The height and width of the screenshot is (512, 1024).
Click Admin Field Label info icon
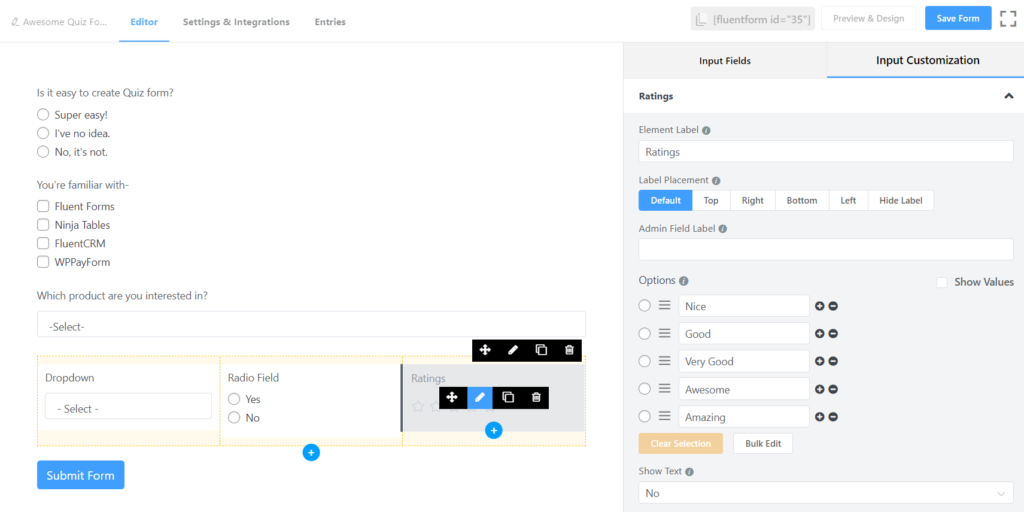[x=722, y=229]
